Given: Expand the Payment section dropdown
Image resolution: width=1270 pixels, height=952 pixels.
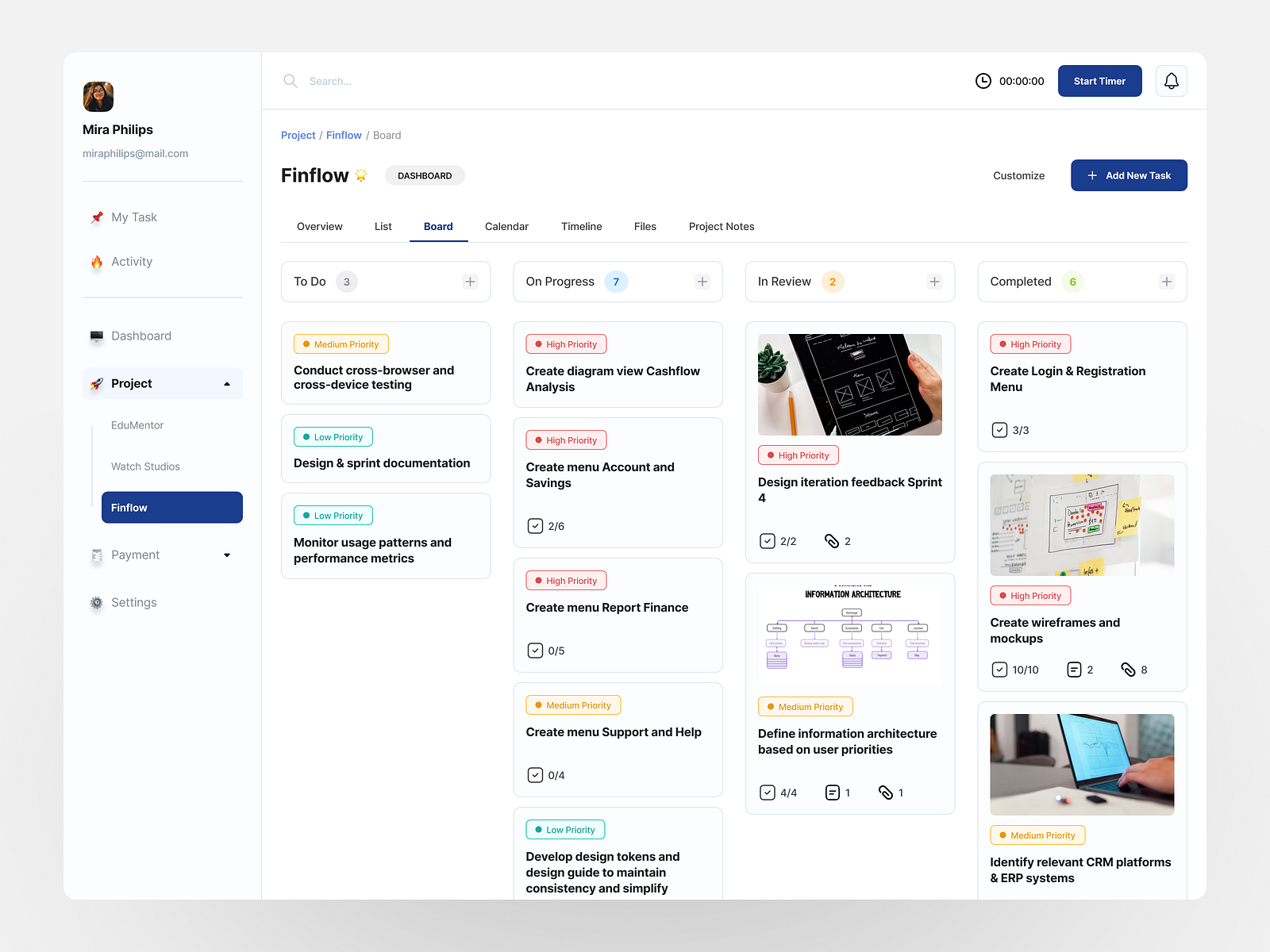Looking at the screenshot, I should tap(227, 555).
